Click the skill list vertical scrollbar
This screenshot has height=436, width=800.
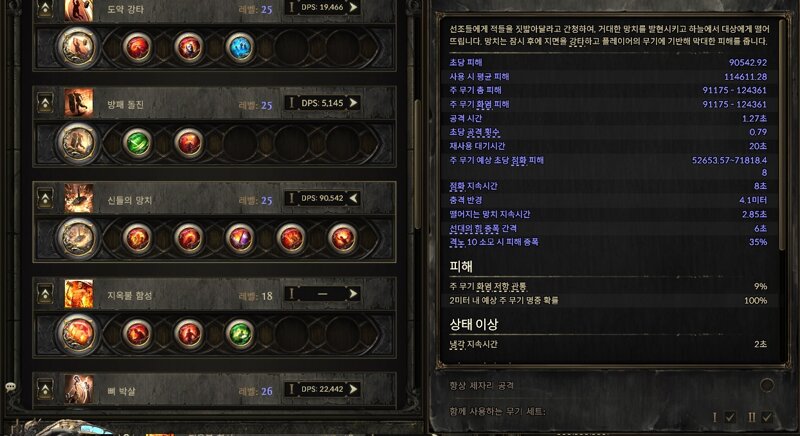pyautogui.click(x=417, y=163)
